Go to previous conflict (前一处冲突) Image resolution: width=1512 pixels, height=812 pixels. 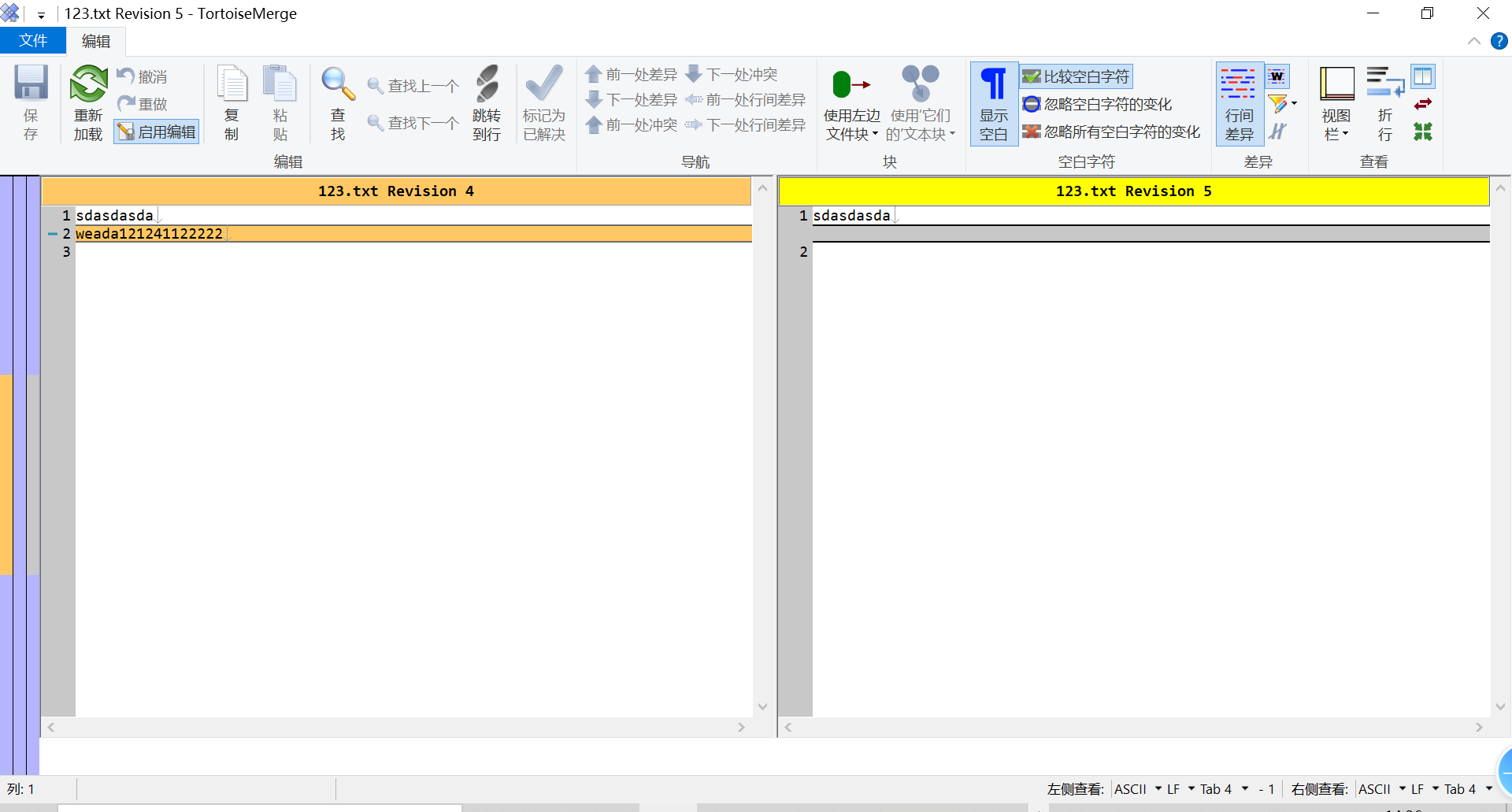click(632, 125)
